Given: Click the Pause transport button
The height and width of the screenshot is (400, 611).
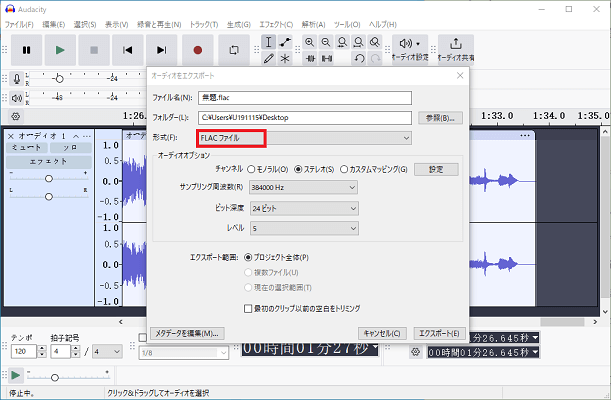Looking at the screenshot, I should [x=26, y=50].
